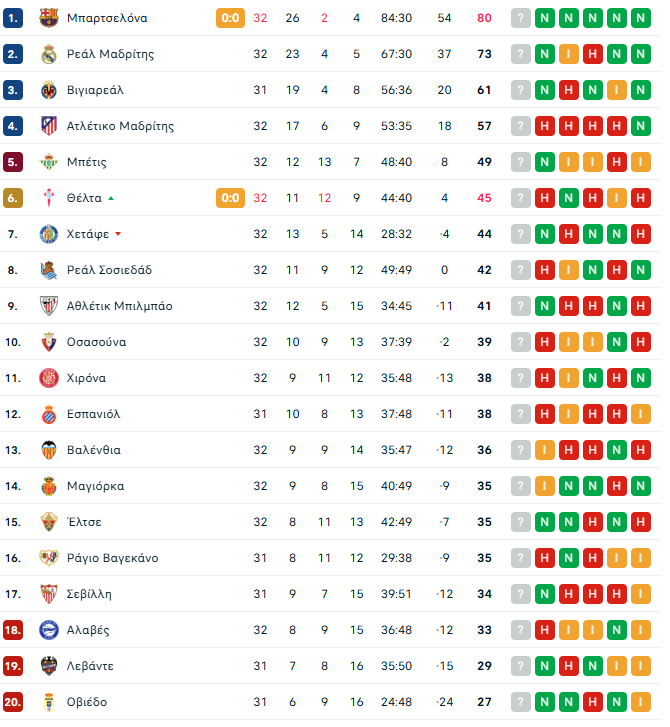670x727 pixels.
Task: Open the Ράγιο Βαγεκάνο team page
Action: click(x=112, y=558)
